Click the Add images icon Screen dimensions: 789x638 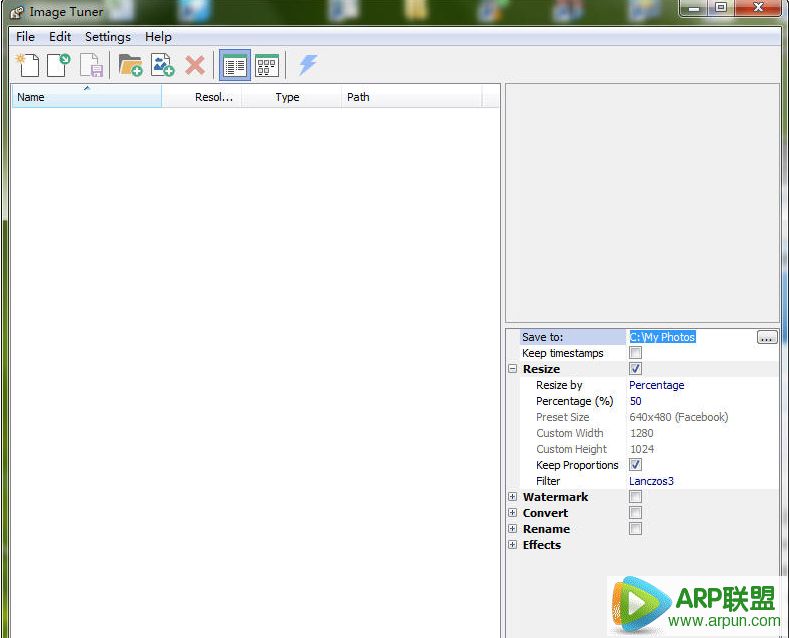click(163, 65)
